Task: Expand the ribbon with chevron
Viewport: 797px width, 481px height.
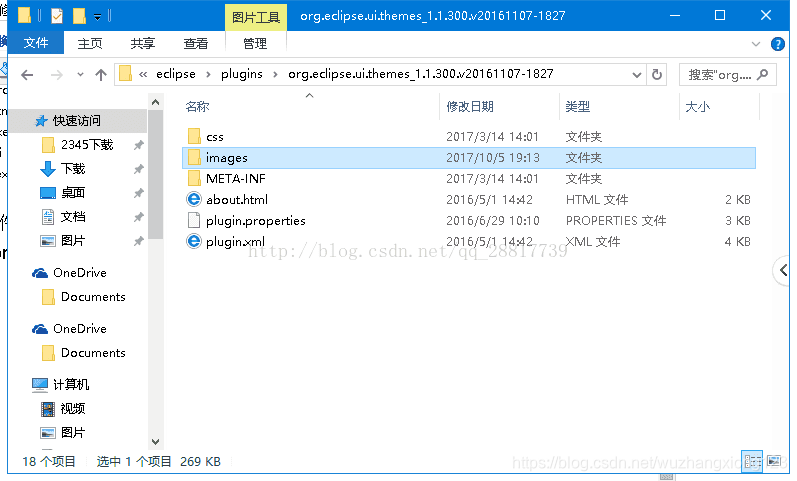Action: tap(756, 44)
